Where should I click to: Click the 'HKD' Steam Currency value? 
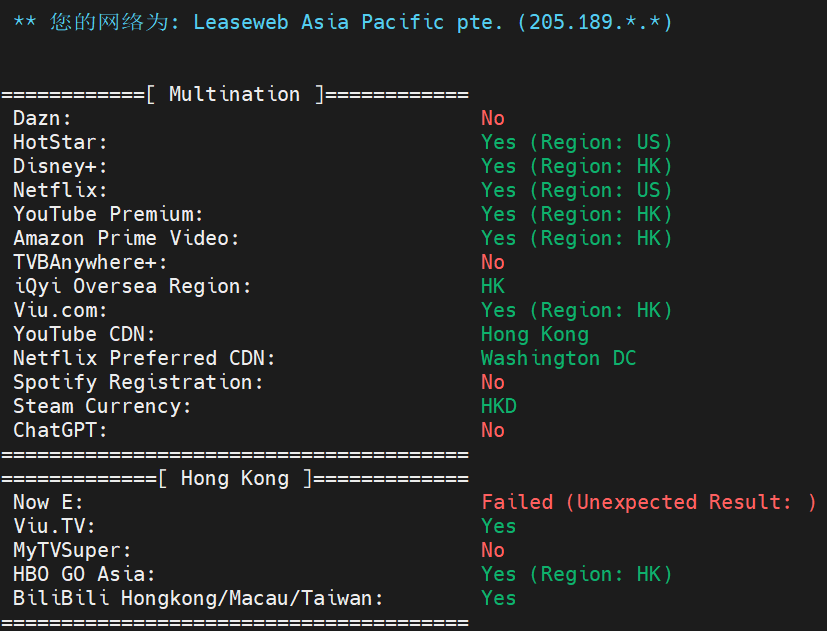498,407
